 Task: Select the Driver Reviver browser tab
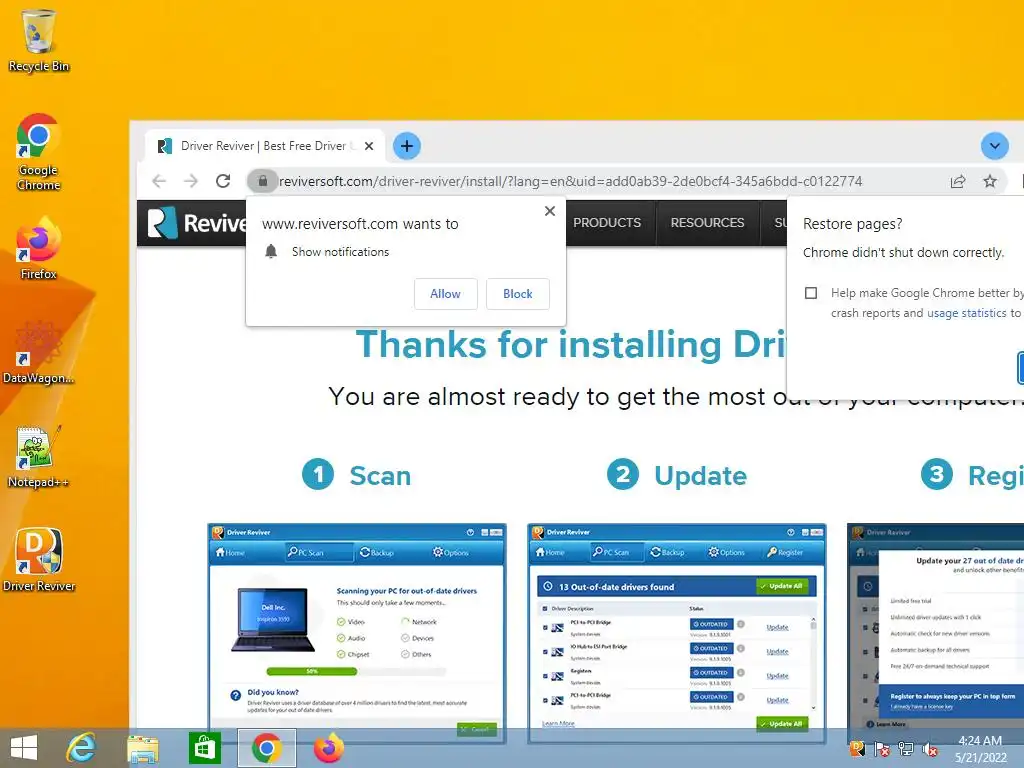(x=264, y=146)
